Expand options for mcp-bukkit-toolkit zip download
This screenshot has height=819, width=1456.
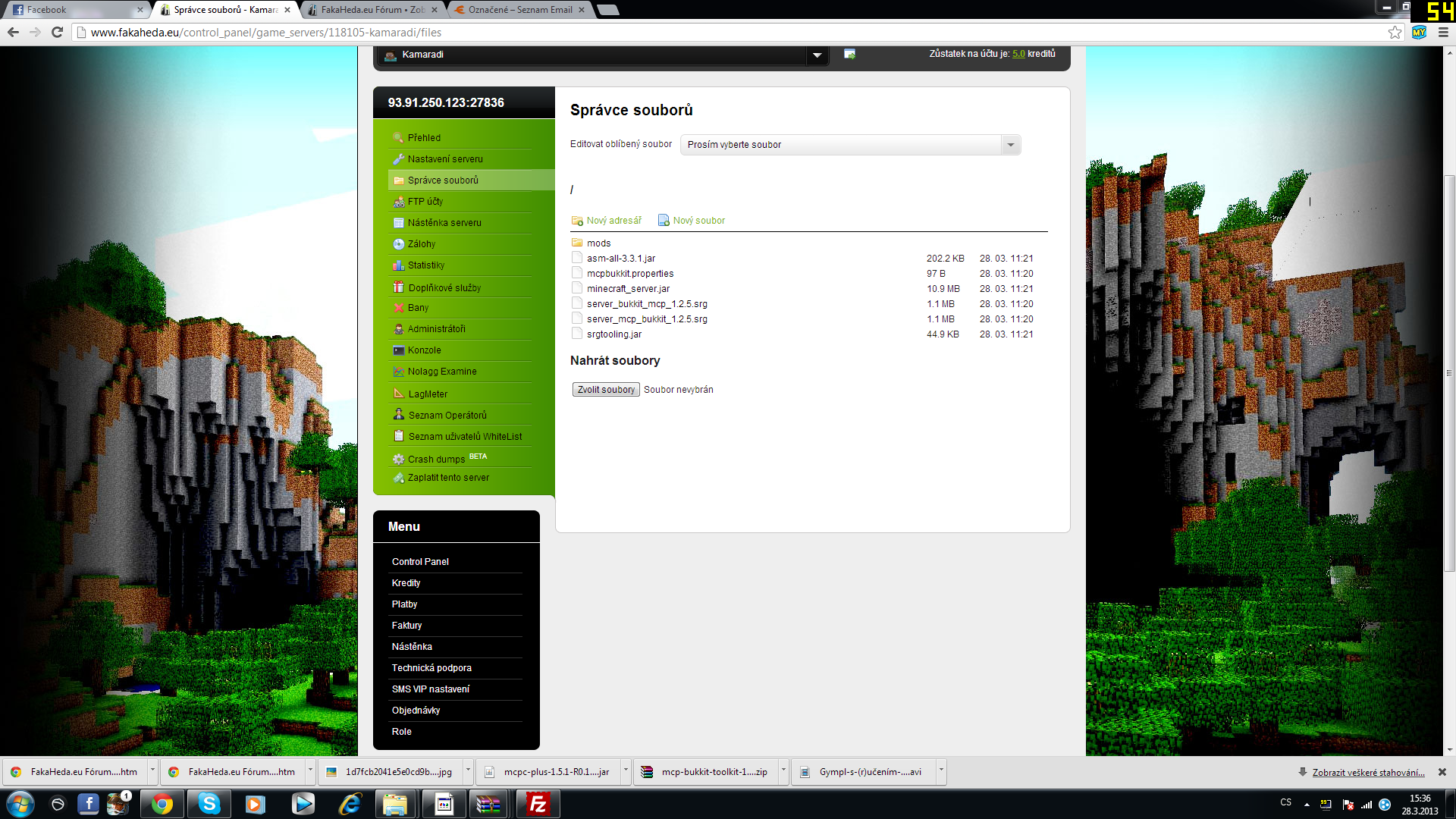(x=783, y=771)
